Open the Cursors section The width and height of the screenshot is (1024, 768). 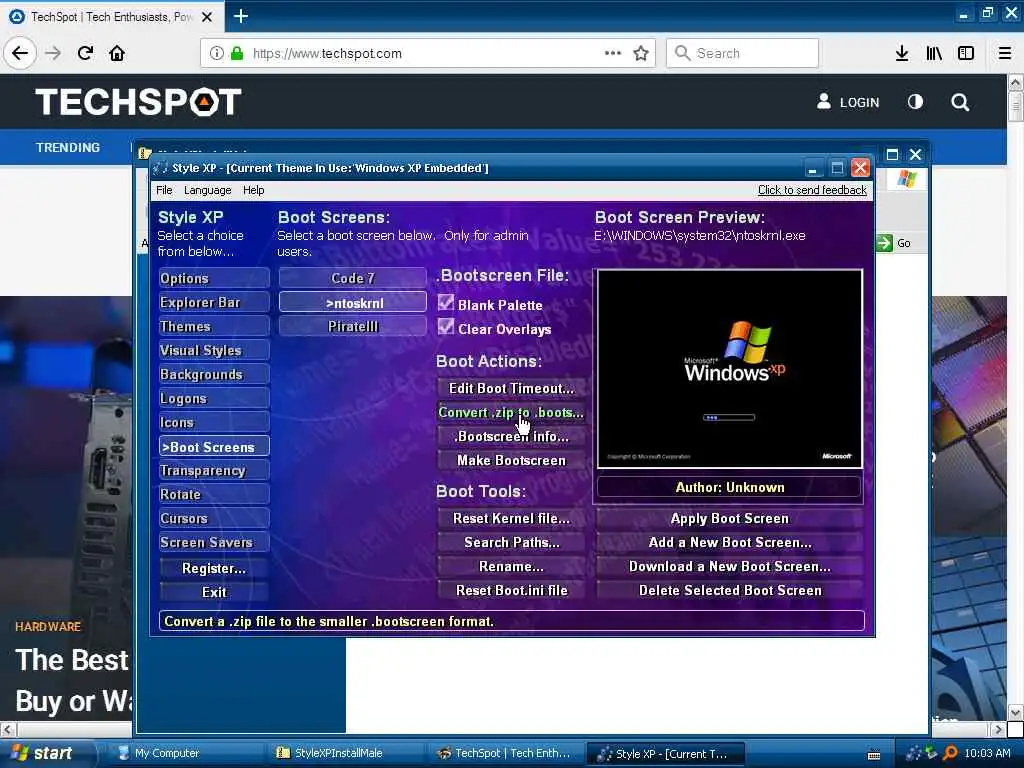pos(214,519)
